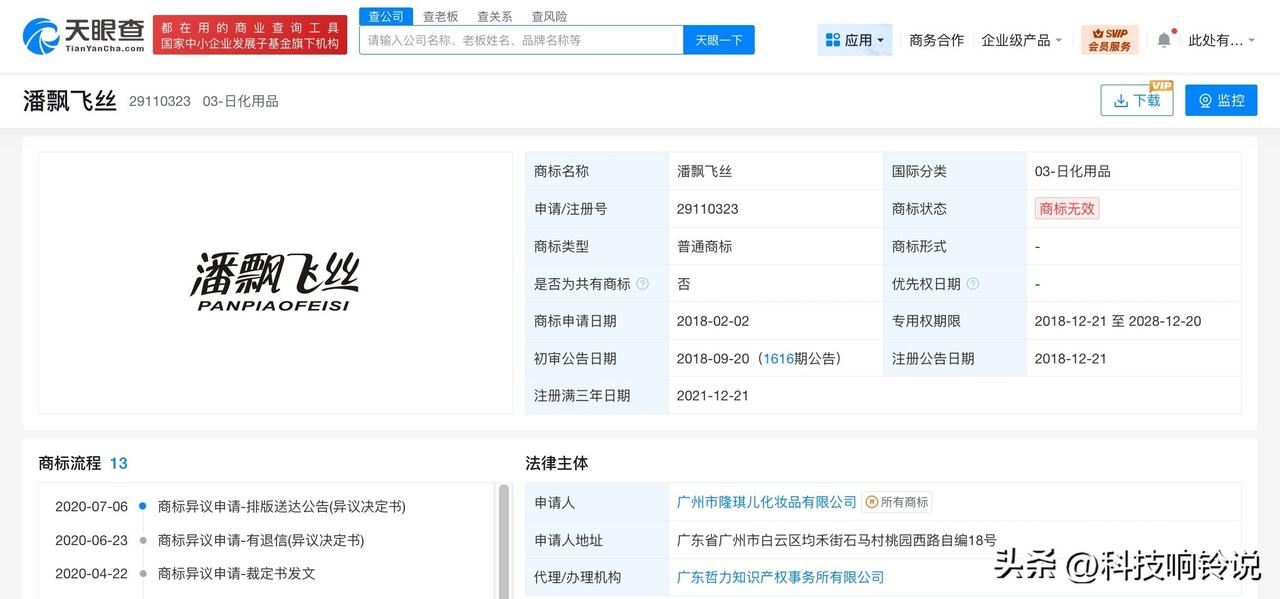Click exclusive period 2018-12-21 至 2028-12-20
1280x599 pixels.
click(x=1118, y=321)
